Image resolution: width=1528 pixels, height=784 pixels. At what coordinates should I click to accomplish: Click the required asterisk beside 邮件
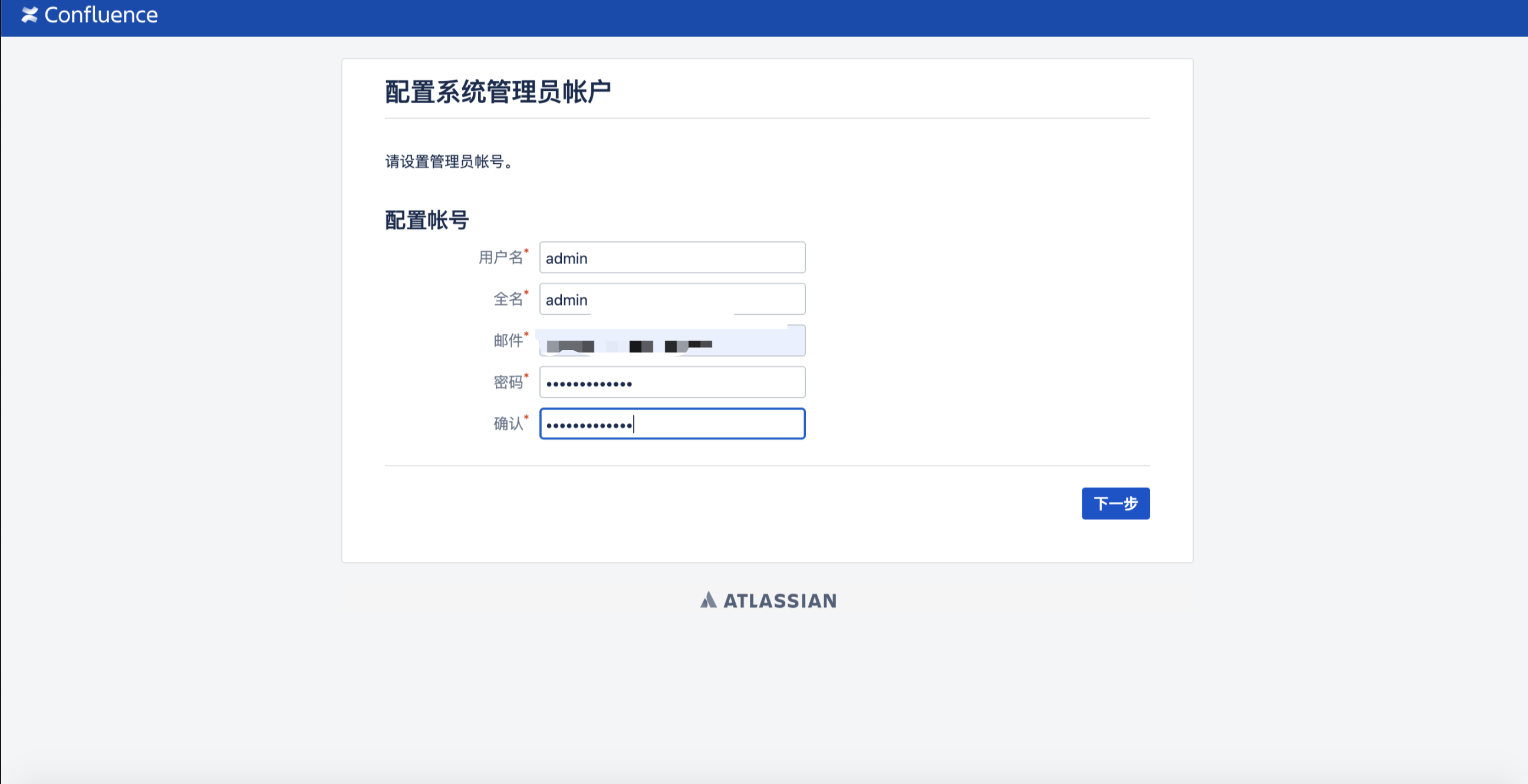click(527, 334)
